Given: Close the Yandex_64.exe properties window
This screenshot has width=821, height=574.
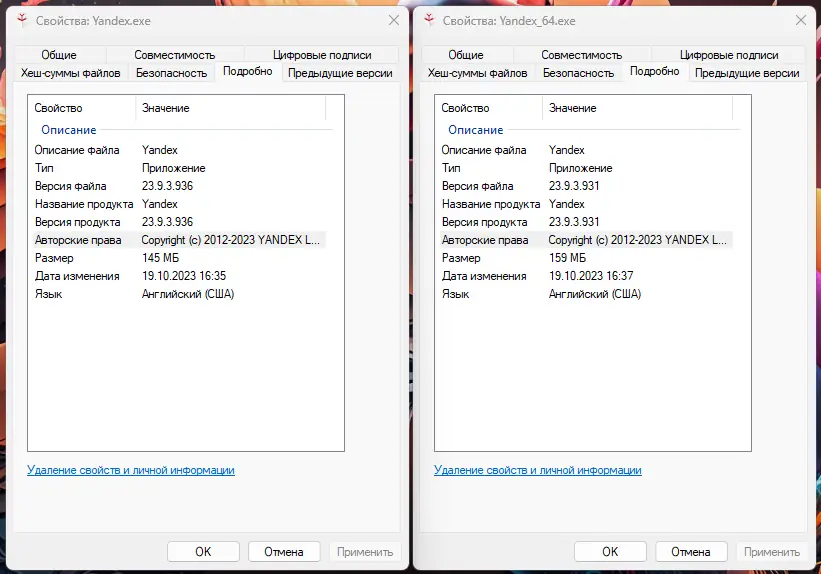Looking at the screenshot, I should click(x=800, y=20).
